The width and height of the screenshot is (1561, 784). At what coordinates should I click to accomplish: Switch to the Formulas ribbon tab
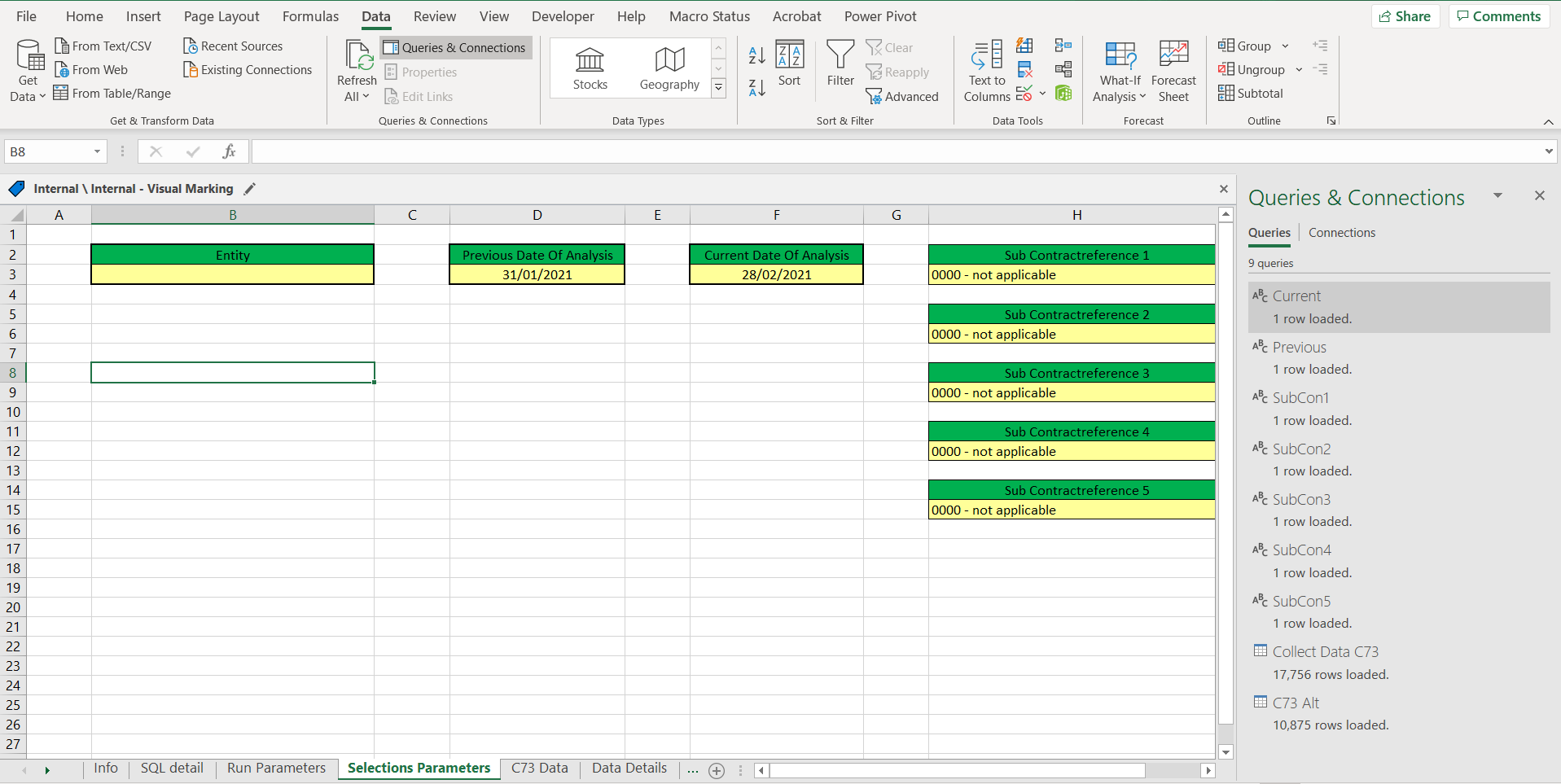[310, 16]
